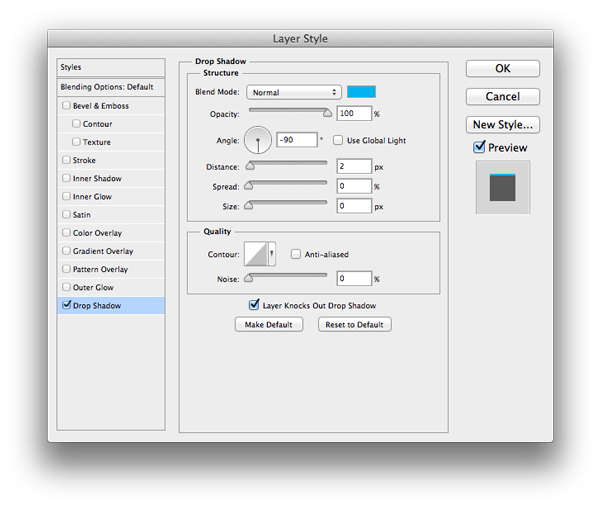600x507 pixels.
Task: Click the angle dial control
Action: coord(258,140)
